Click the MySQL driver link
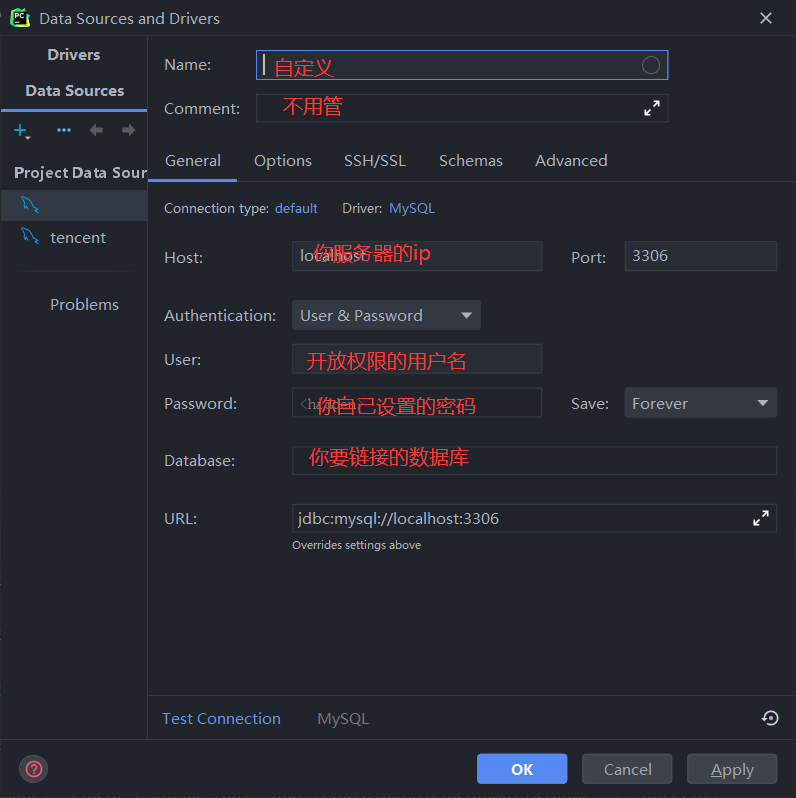 412,208
